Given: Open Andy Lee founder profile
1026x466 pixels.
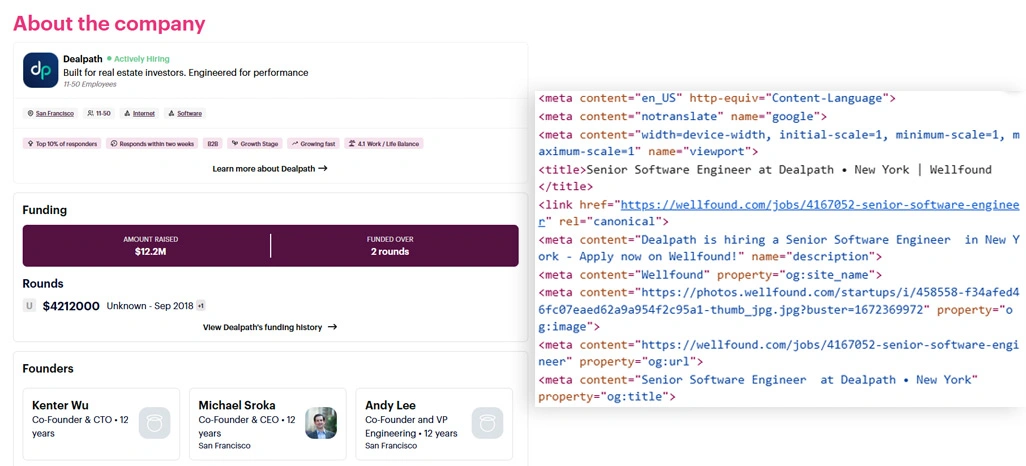Looking at the screenshot, I should coord(434,424).
